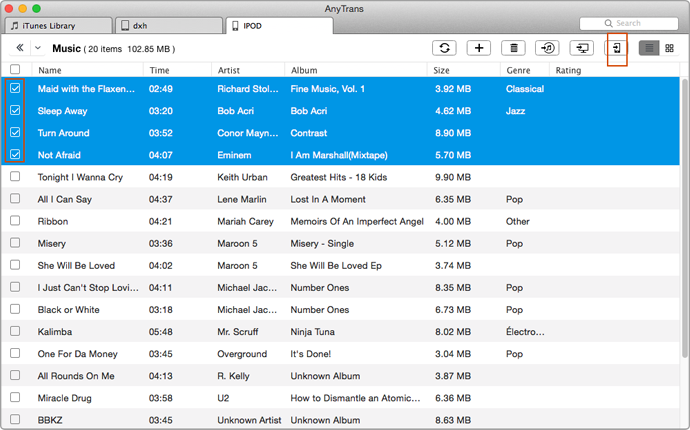Image resolution: width=690 pixels, height=430 pixels.
Task: Select song 'I Just Can't Stop Lovi...'
Action: pyautogui.click(x=88, y=287)
